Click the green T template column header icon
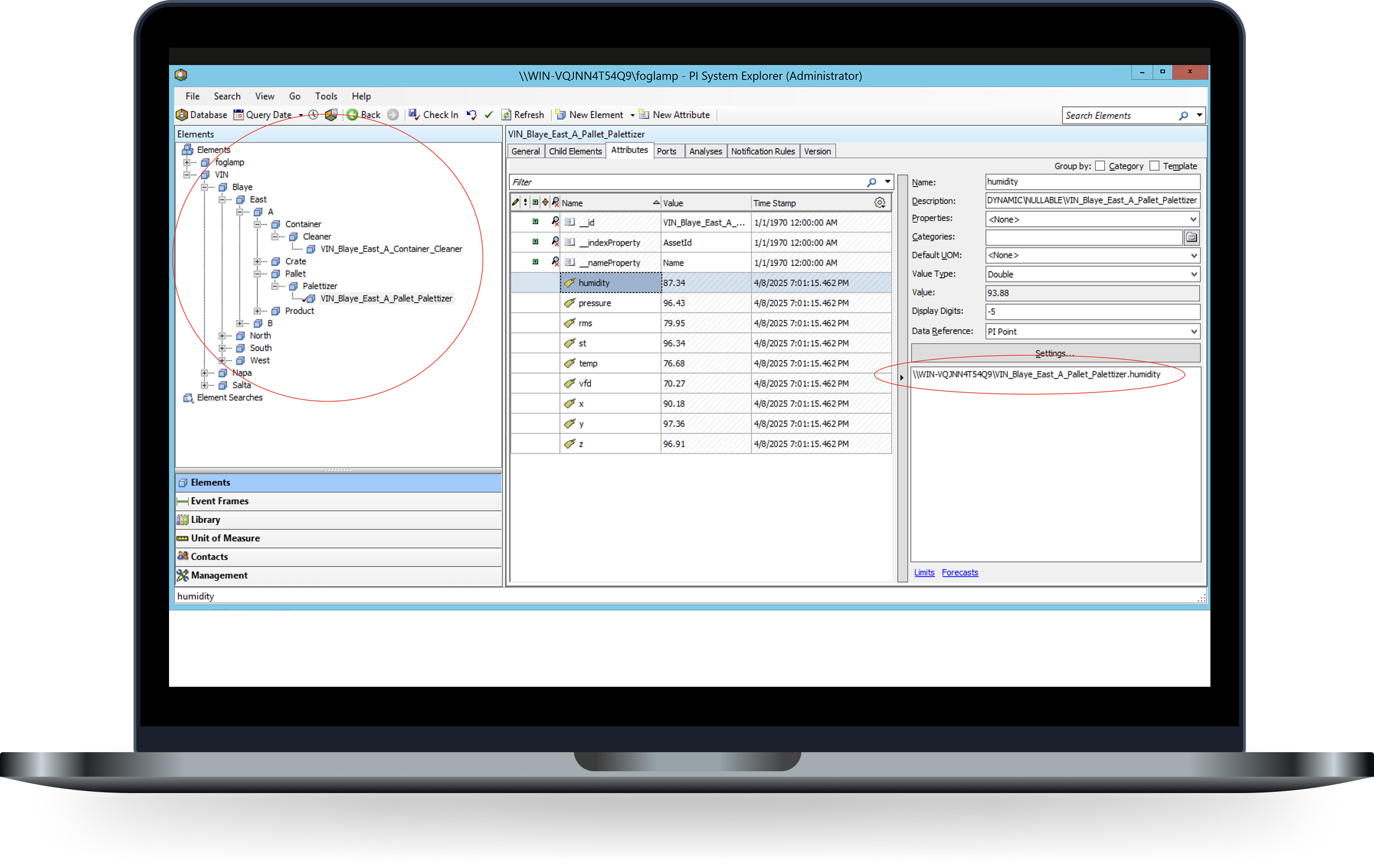Viewport: 1374px width, 868px height. [535, 203]
